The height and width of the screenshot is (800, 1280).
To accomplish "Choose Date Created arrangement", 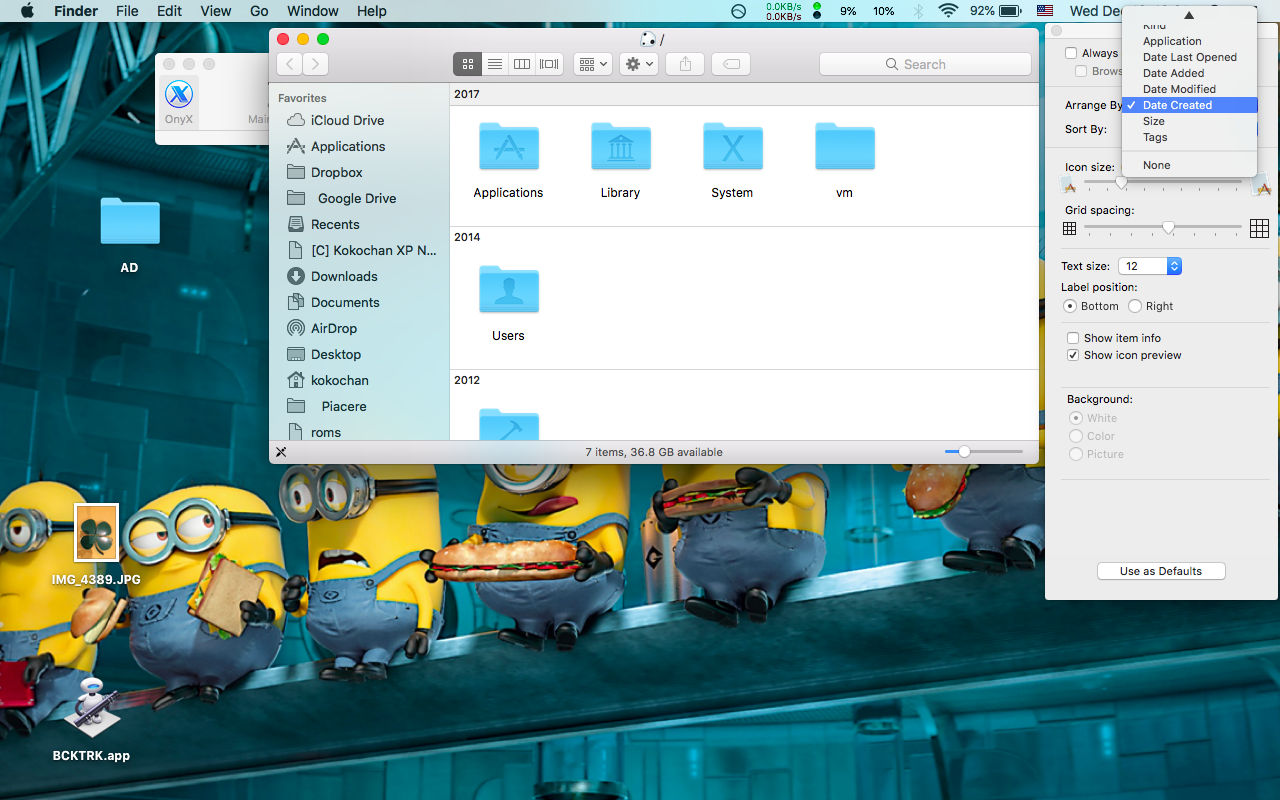I will coord(1189,105).
